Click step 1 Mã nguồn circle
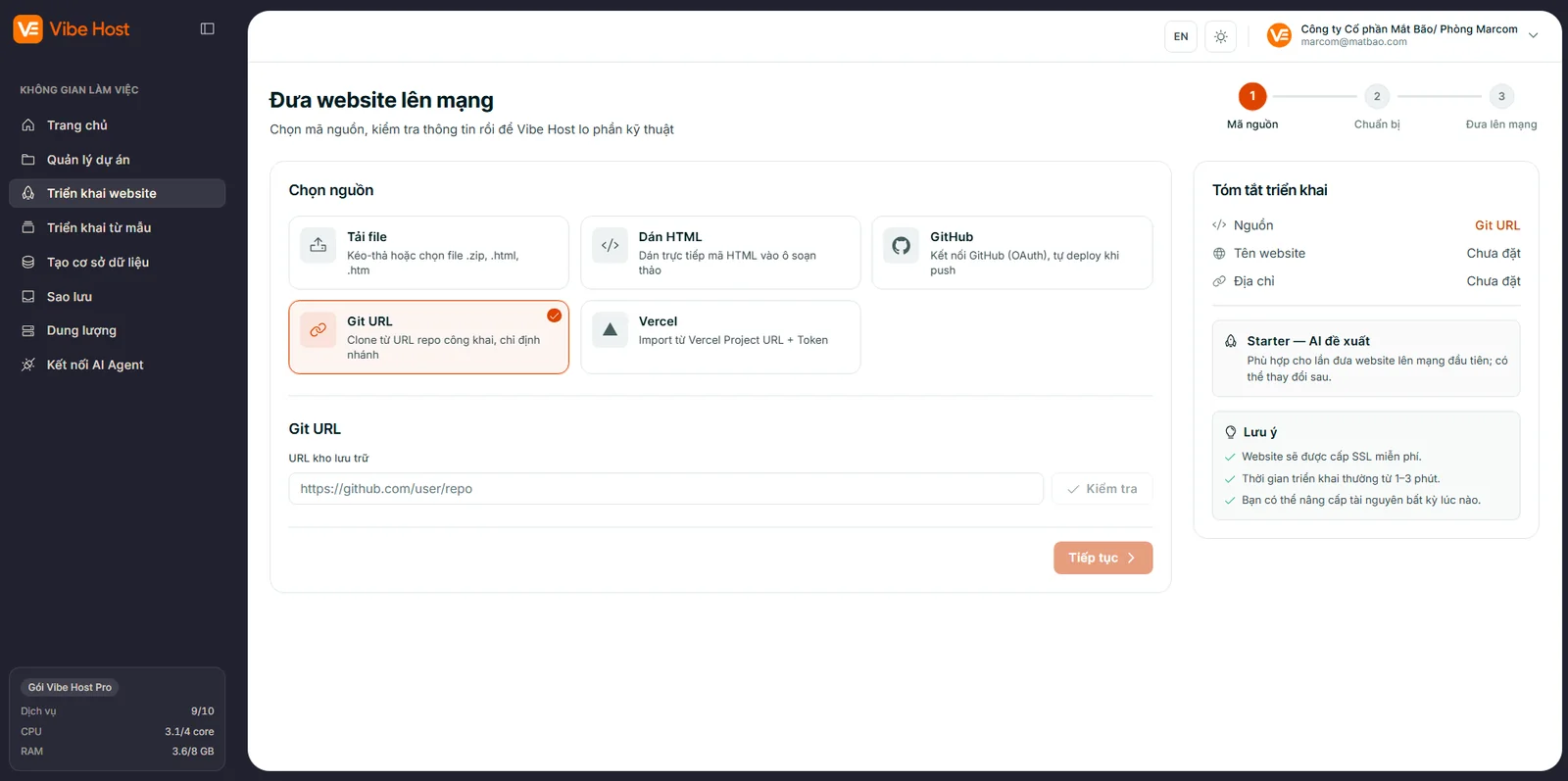The width and height of the screenshot is (1568, 781). 1252,96
